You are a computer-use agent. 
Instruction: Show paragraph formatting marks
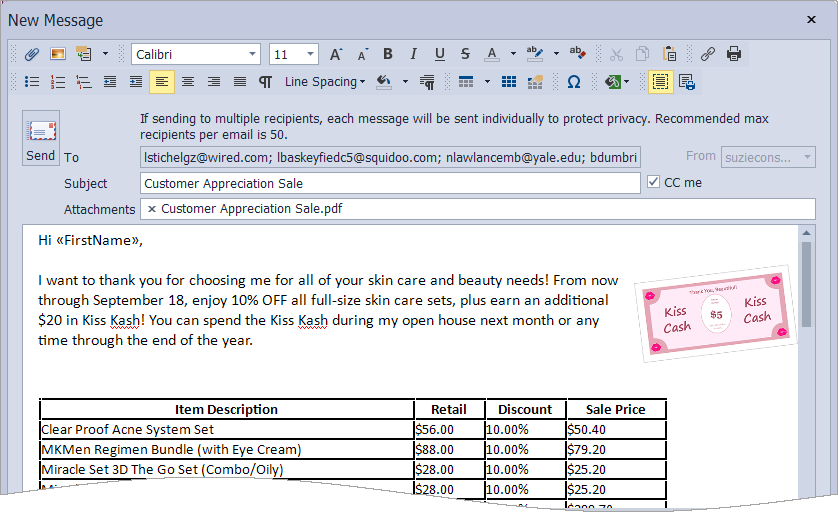266,82
